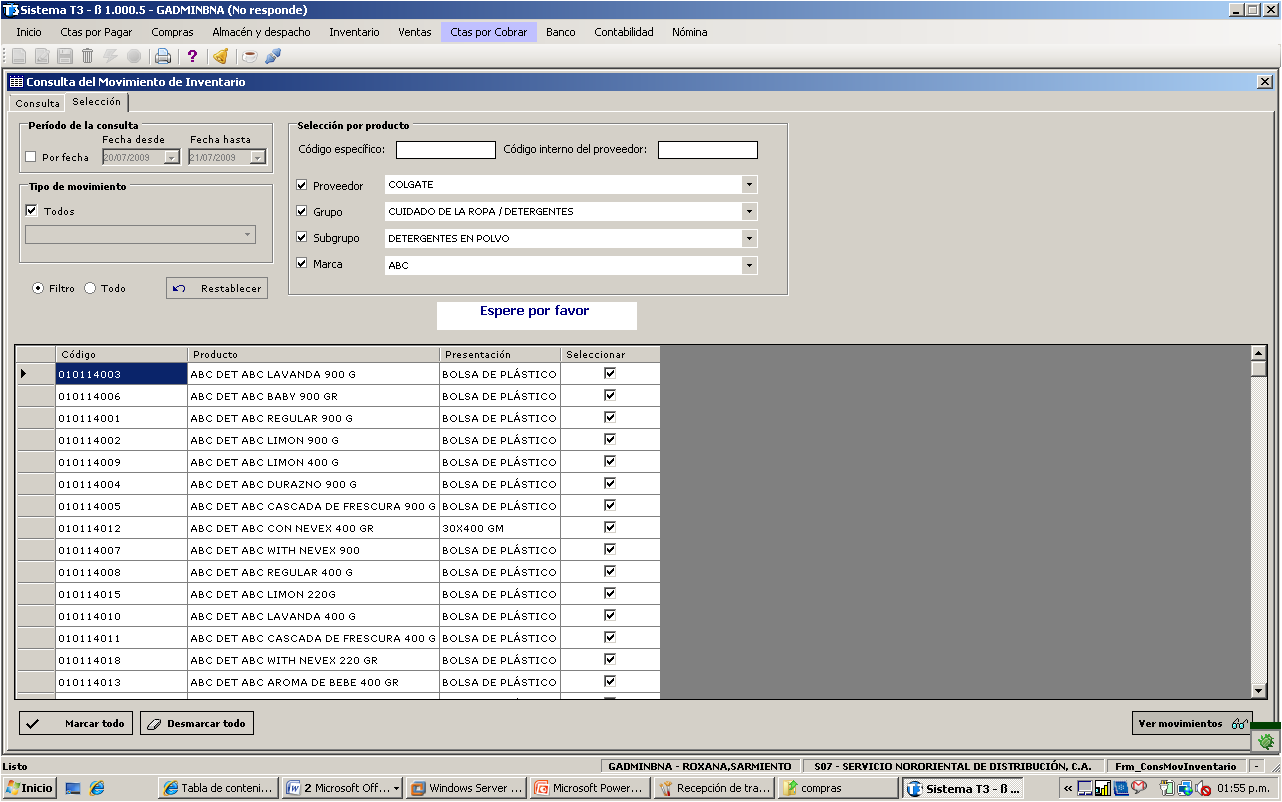Click the blue calendar tray icon
1282x802 pixels.
pyautogui.click(x=1121, y=788)
